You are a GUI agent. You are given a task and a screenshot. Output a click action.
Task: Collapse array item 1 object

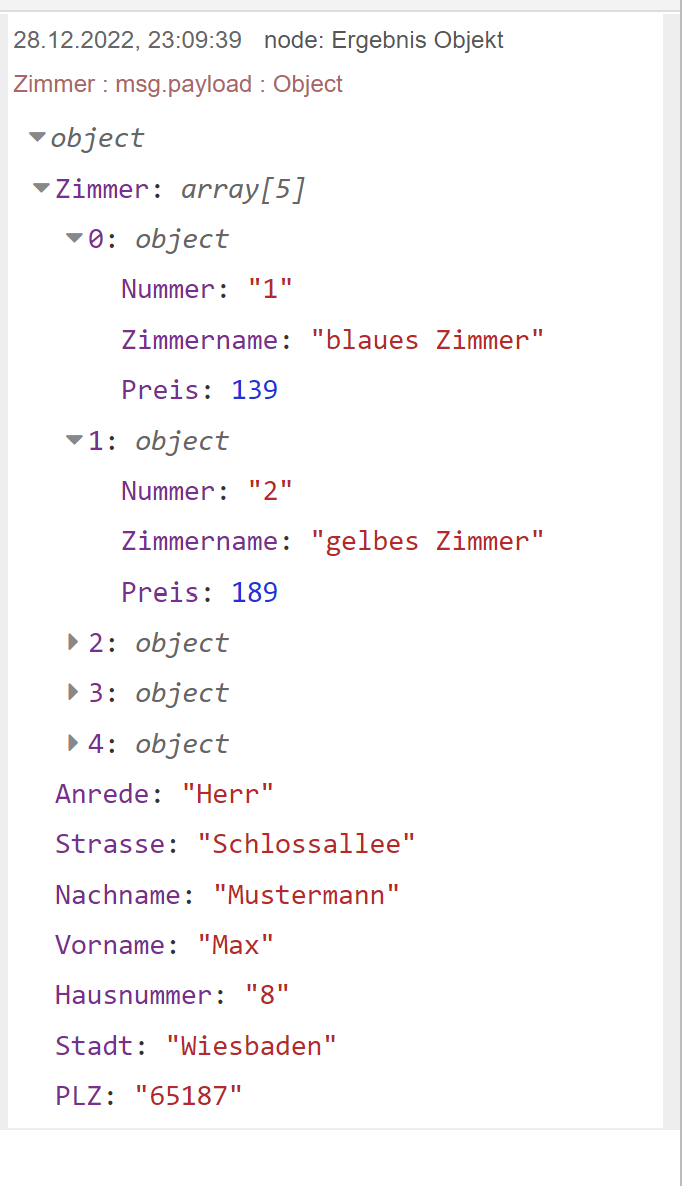(74, 440)
